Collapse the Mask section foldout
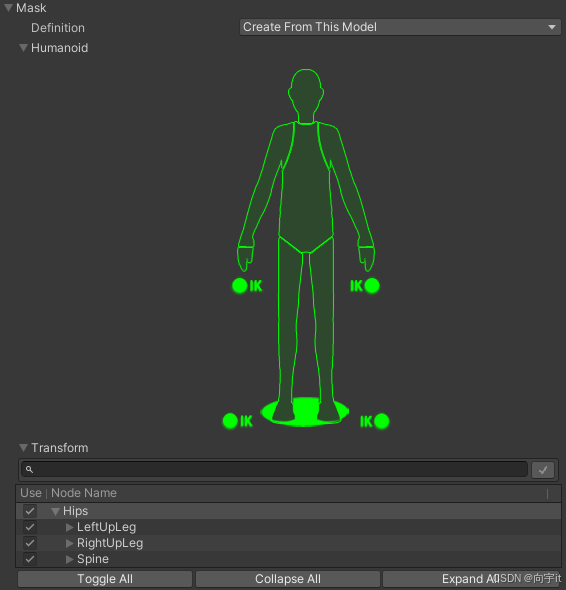Viewport: 566px width, 590px height. (8, 8)
